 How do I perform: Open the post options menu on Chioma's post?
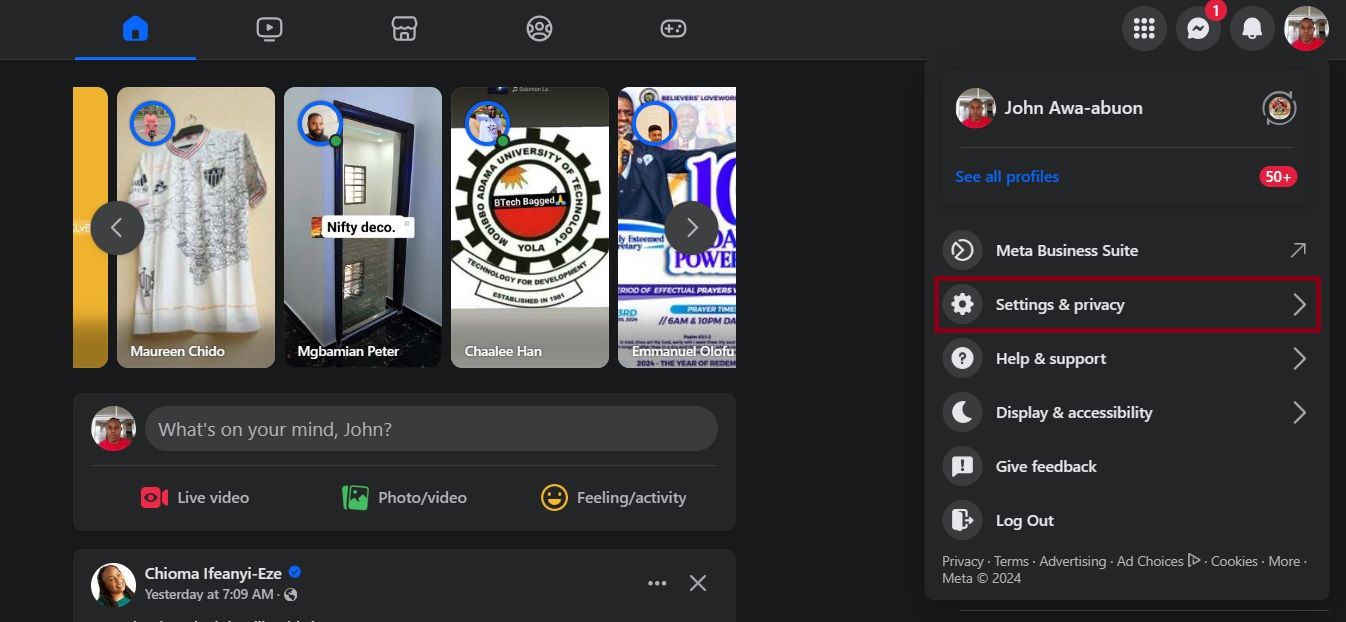[x=657, y=583]
